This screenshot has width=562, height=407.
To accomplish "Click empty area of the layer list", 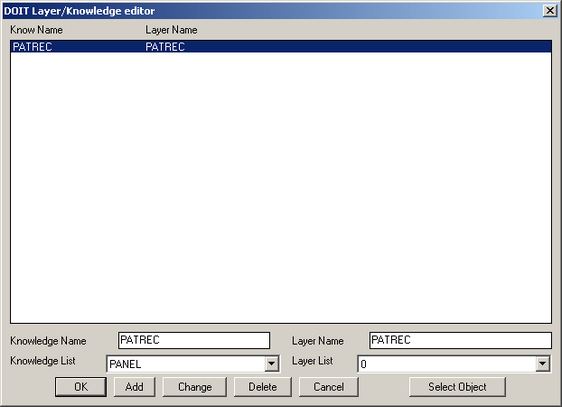I will [281, 186].
